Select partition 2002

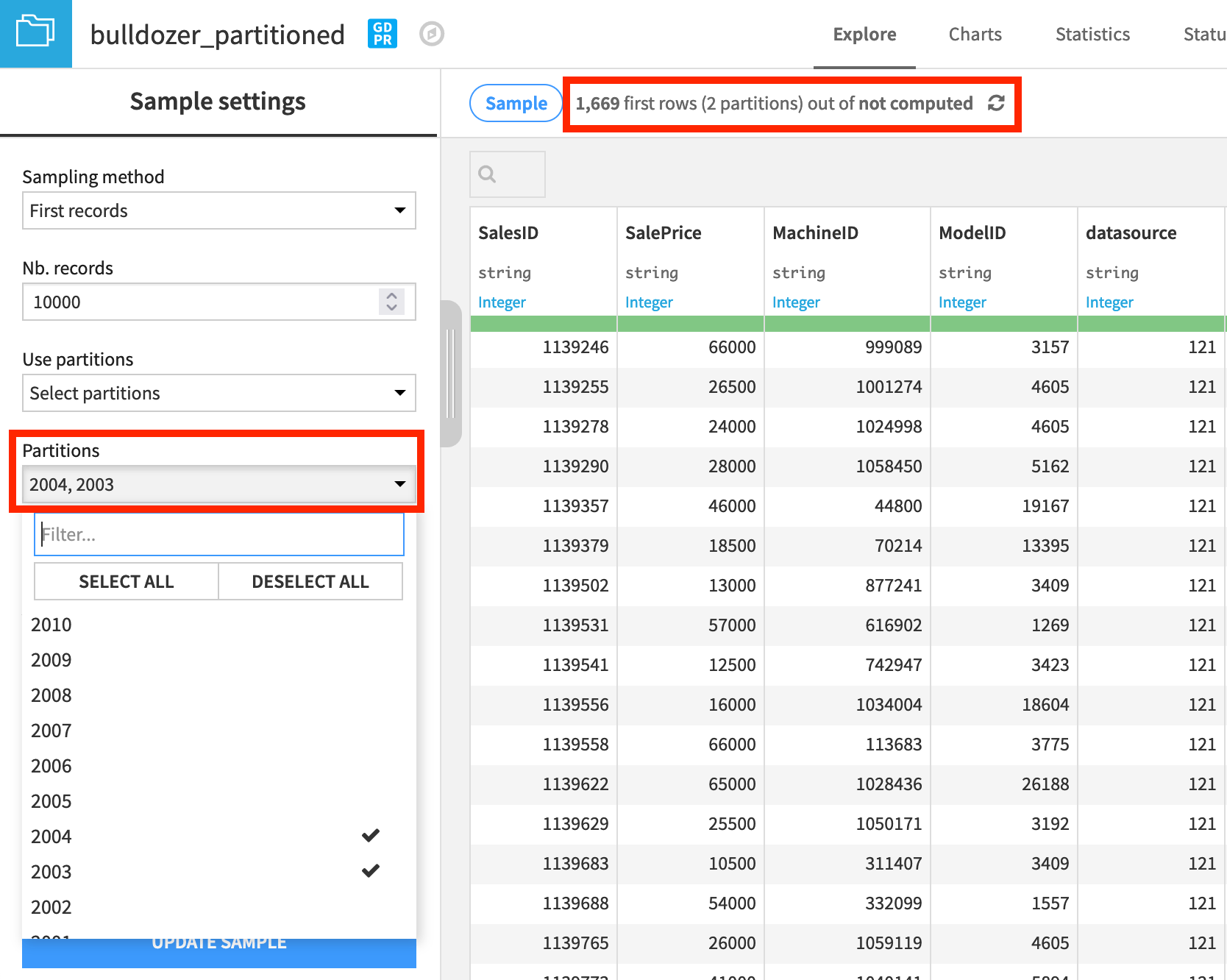[x=219, y=907]
